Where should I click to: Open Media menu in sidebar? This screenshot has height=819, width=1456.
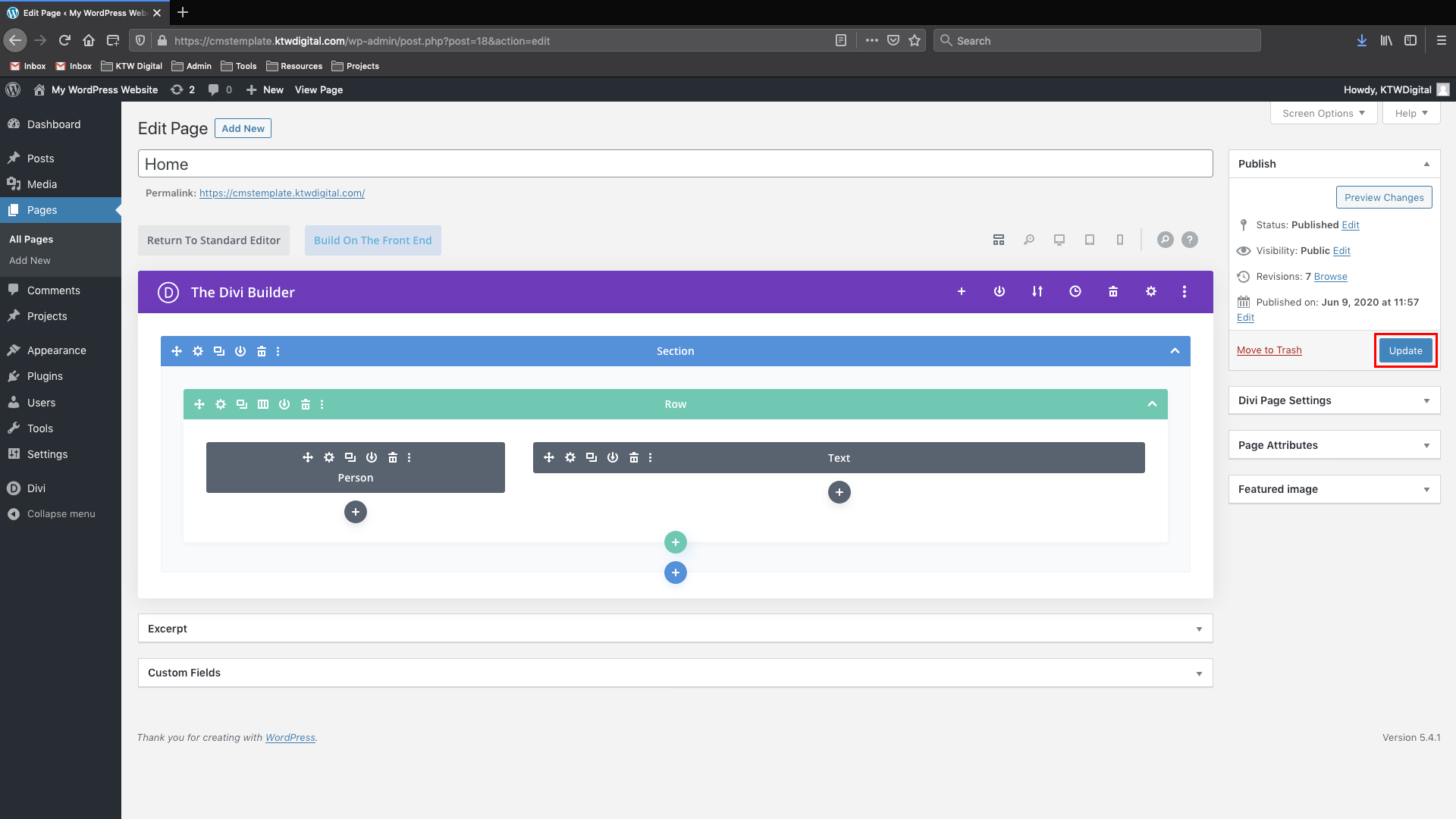61,184
